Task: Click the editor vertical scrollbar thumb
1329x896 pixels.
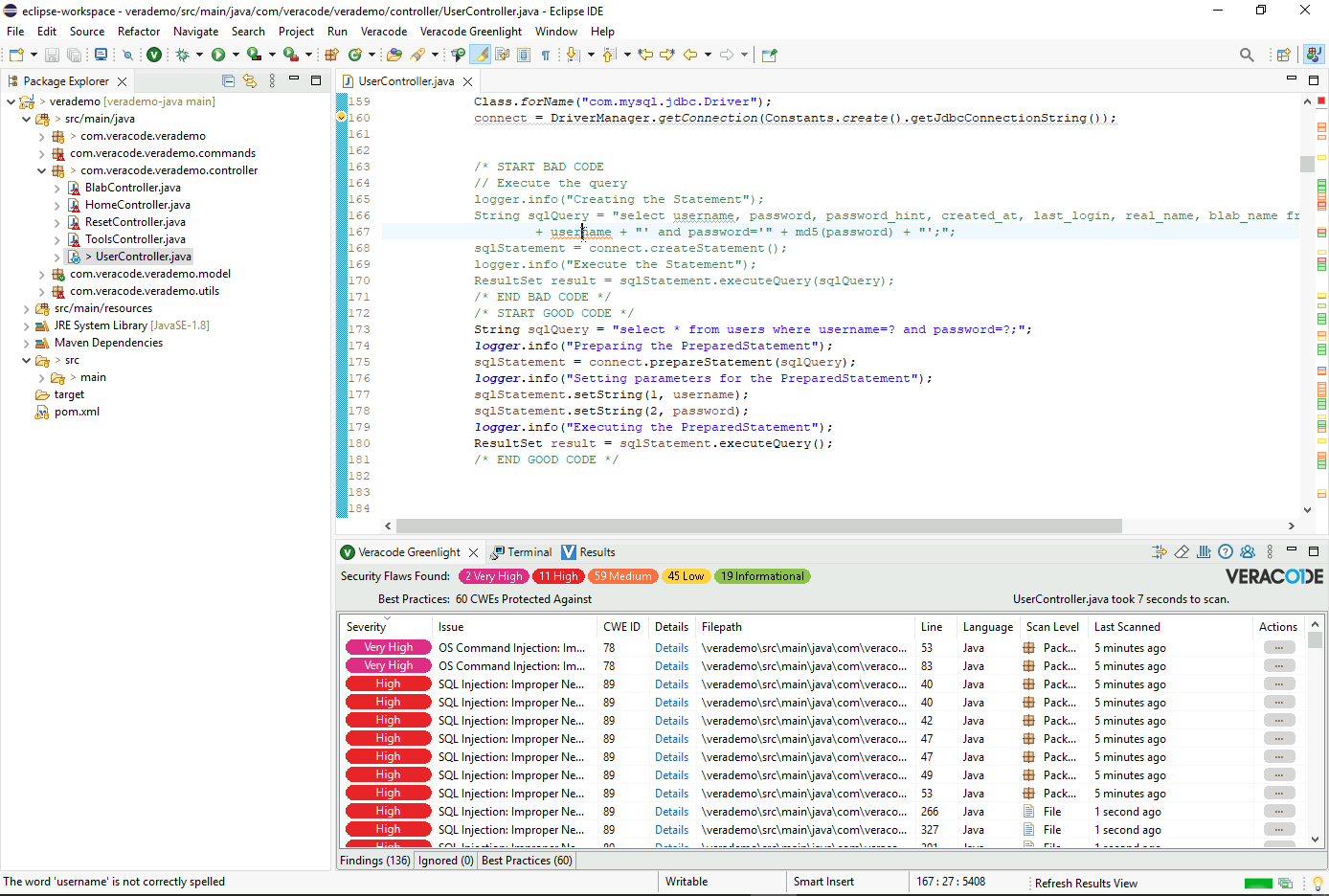Action: pyautogui.click(x=1307, y=164)
